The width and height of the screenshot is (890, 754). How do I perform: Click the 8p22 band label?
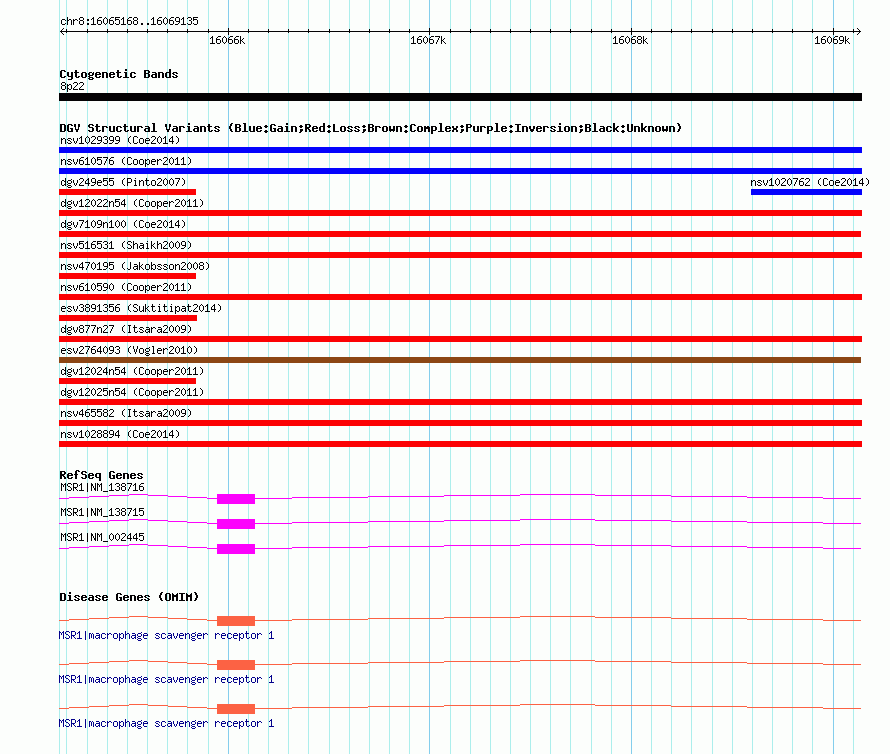(72, 86)
